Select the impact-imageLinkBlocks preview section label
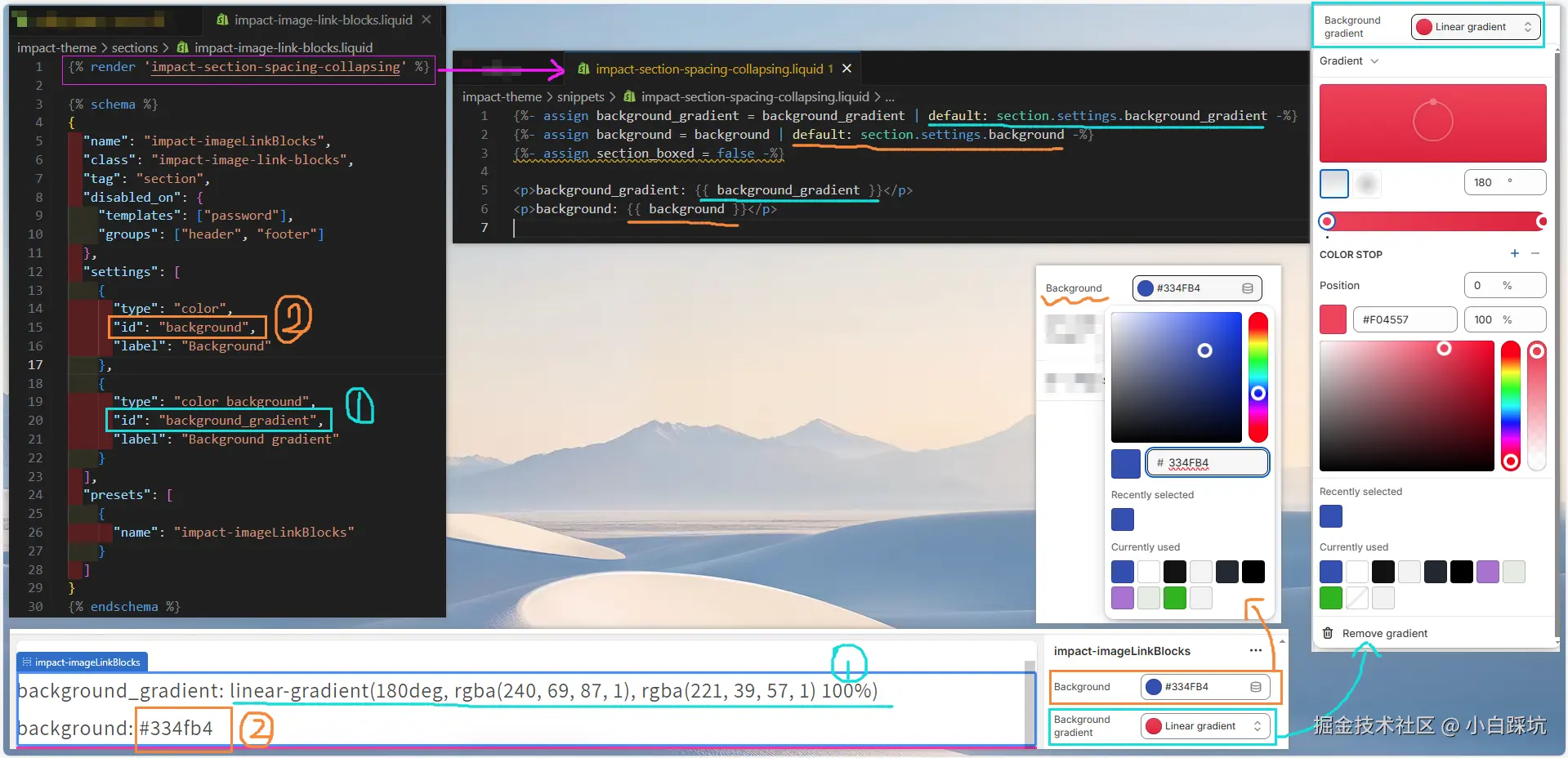The height and width of the screenshot is (758, 1568). point(82,662)
